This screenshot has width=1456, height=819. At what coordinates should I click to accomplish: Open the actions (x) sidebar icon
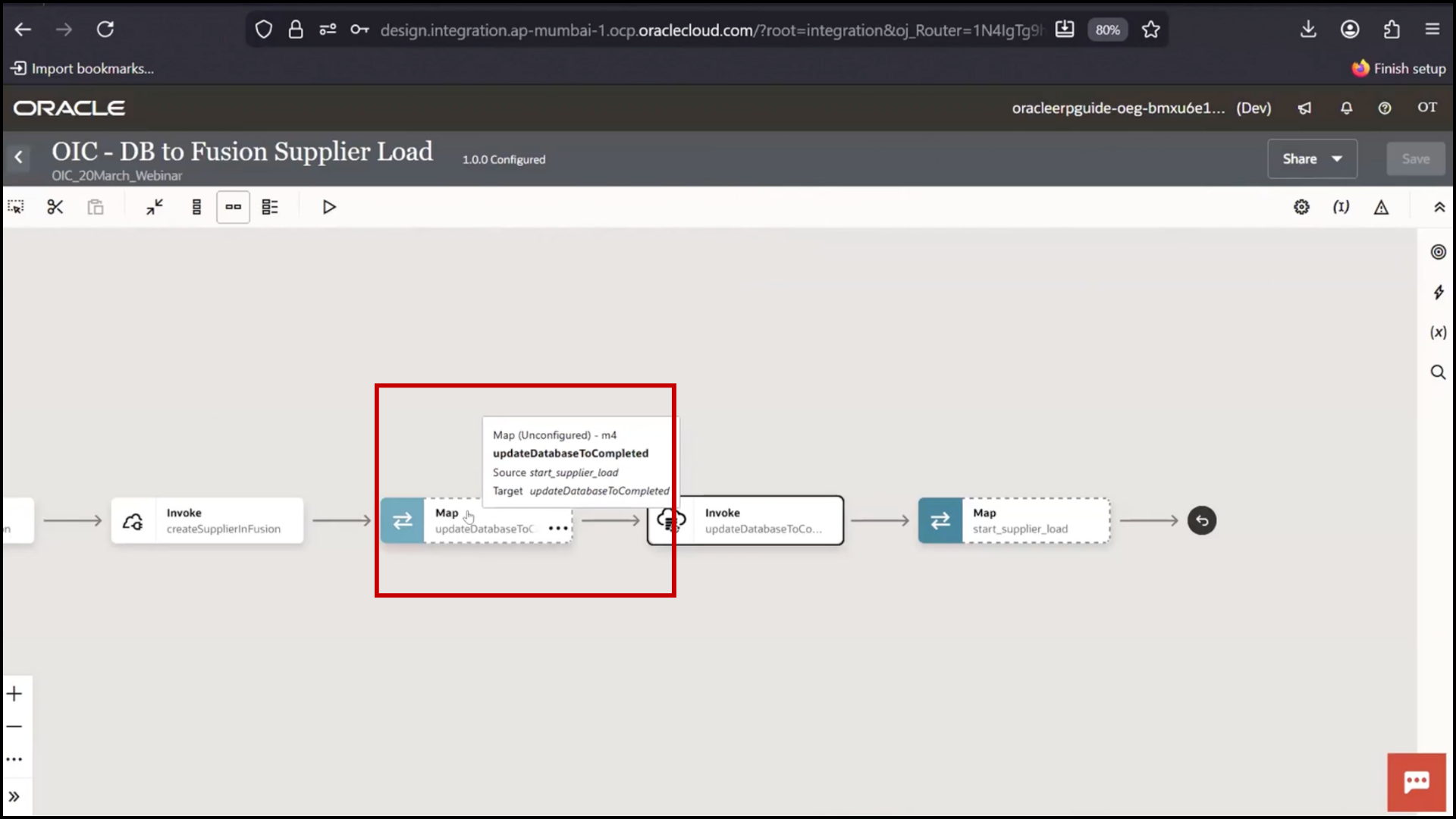coord(1438,332)
